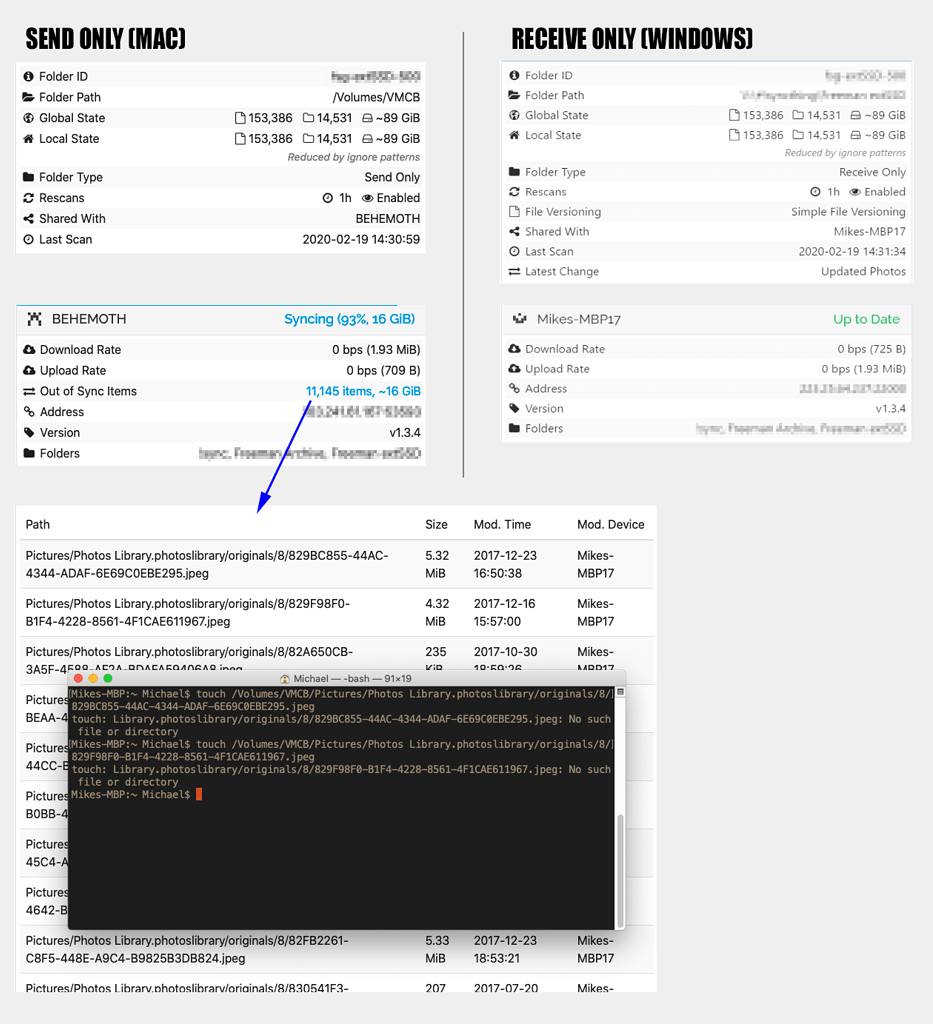Click the Version tag icon under Mikes-MBP17
Screen dimensions: 933x1024
[x=514, y=409]
